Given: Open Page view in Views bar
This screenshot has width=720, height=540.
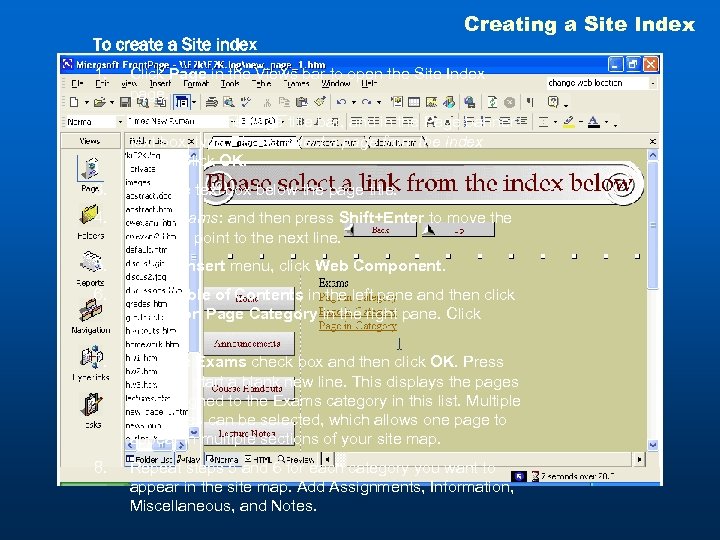Looking at the screenshot, I should [x=90, y=174].
